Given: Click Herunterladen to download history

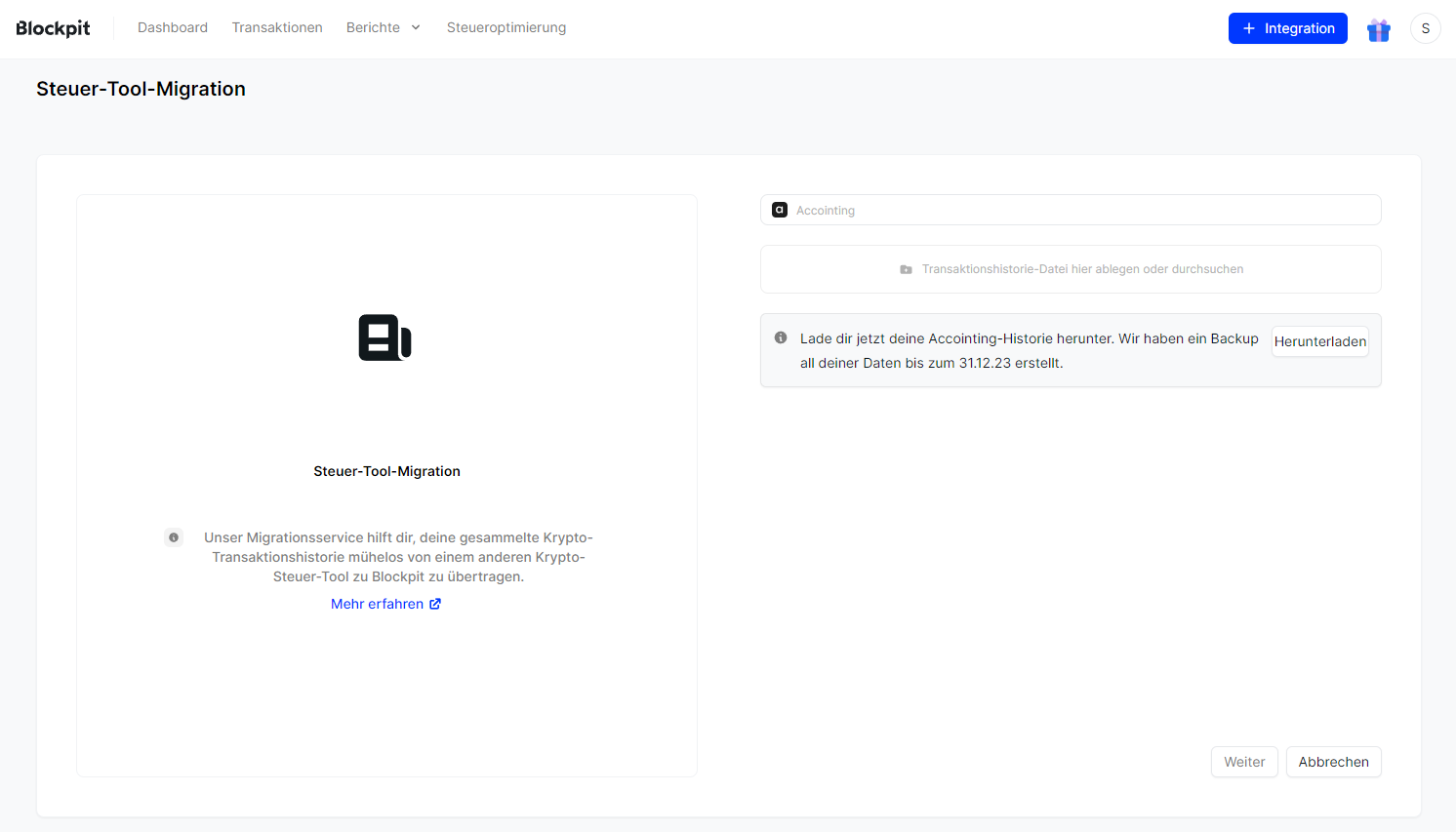Looking at the screenshot, I should point(1319,341).
